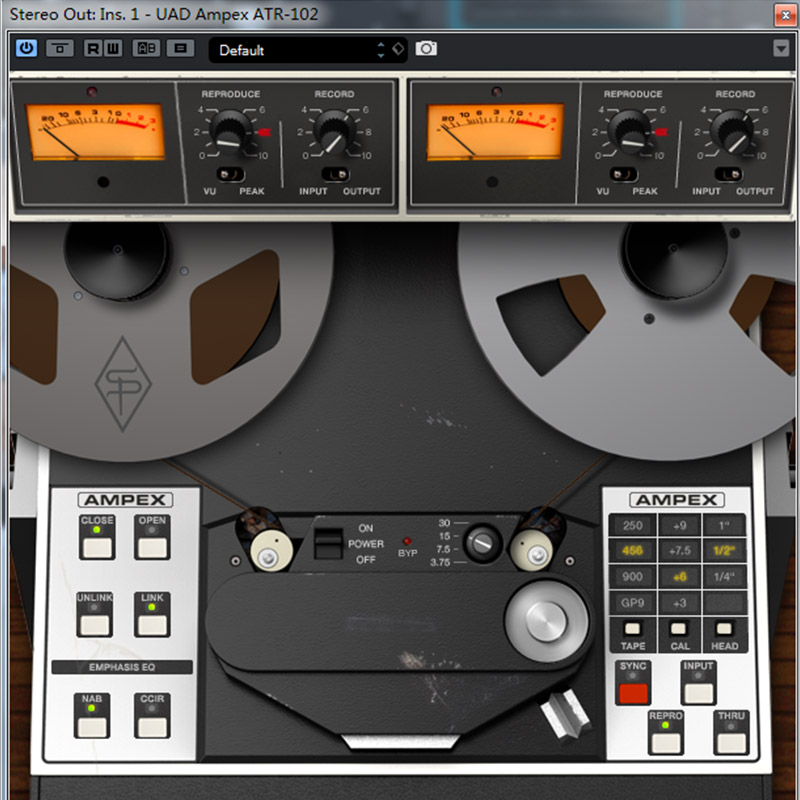Open the plugin functions menu arrow at top right
The image size is (800, 800).
point(781,48)
